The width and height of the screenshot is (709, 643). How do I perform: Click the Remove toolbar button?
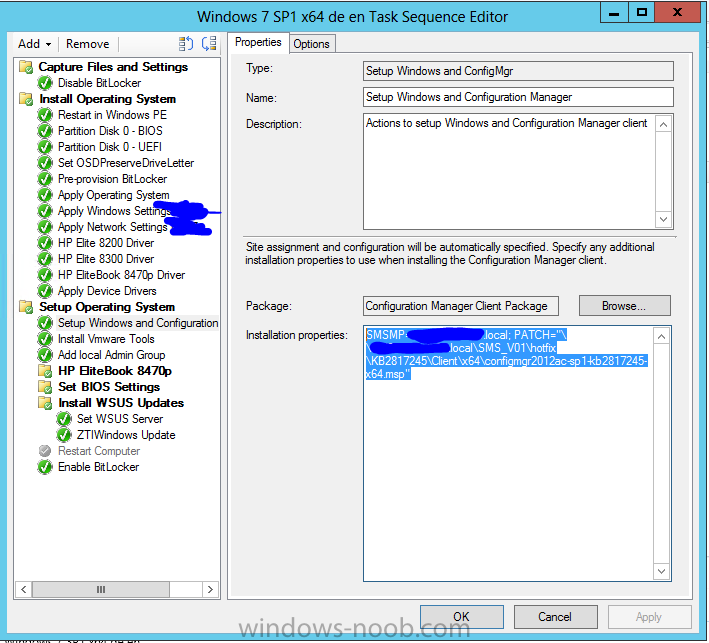[88, 44]
